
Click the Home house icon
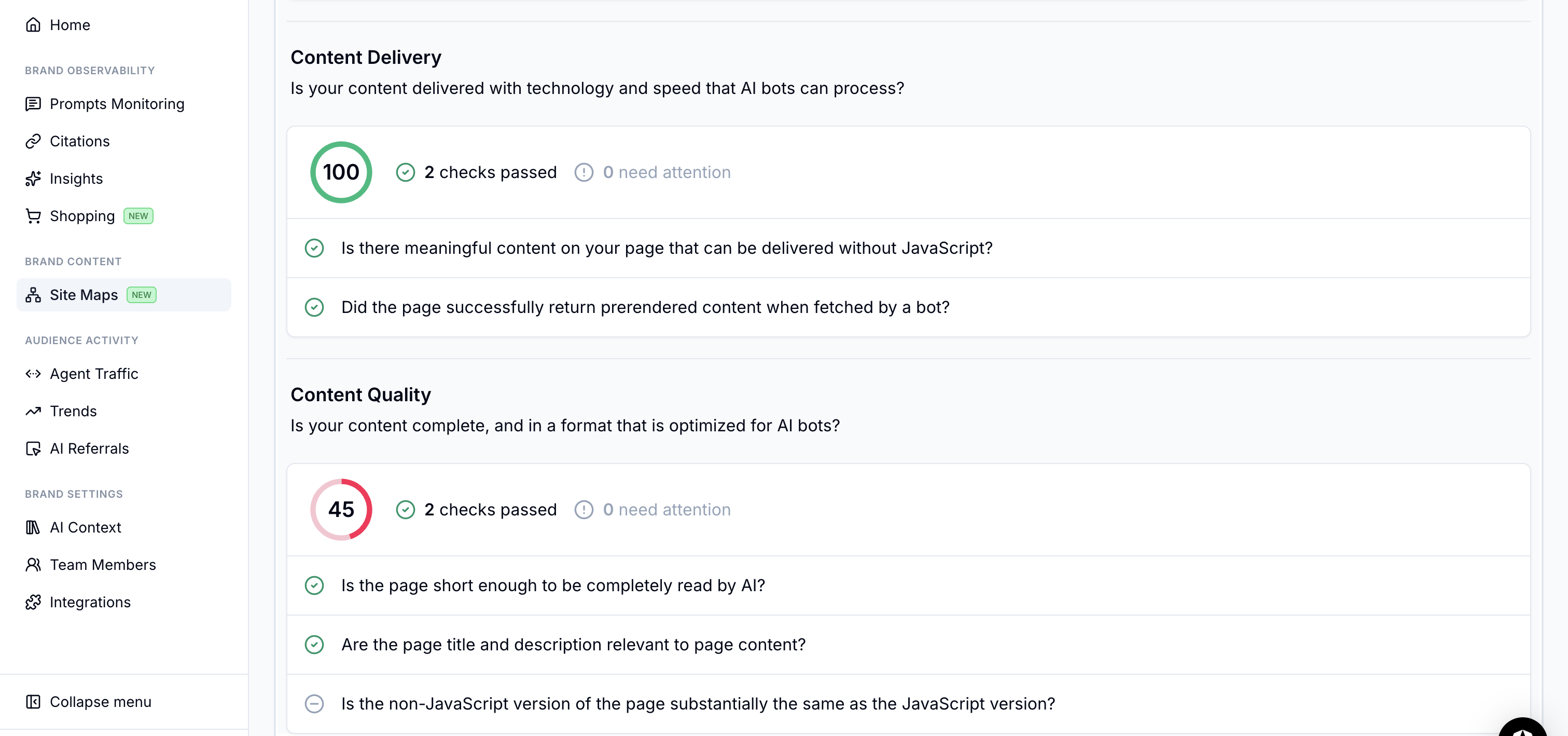coord(33,25)
